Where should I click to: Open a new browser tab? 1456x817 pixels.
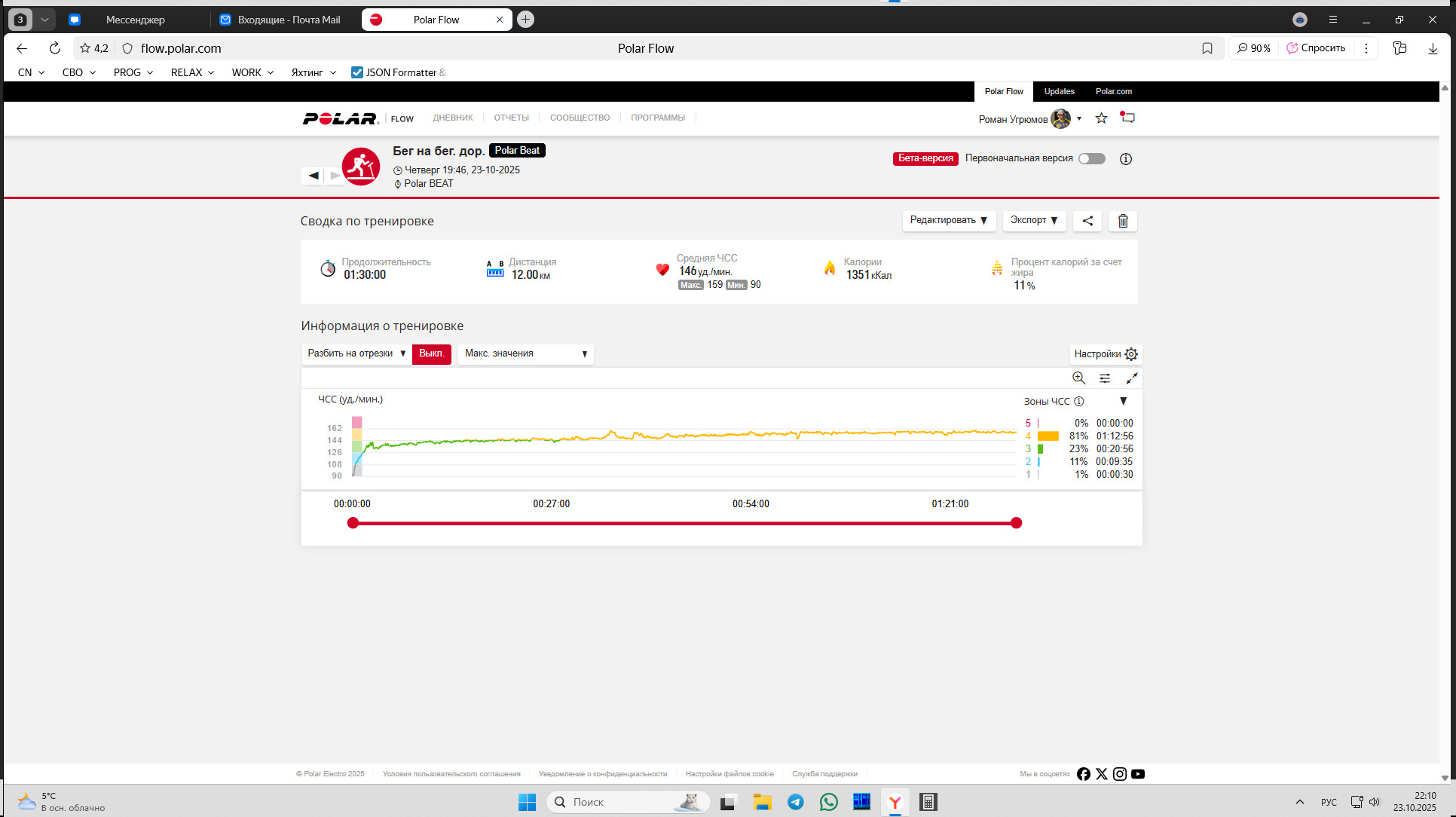click(526, 20)
